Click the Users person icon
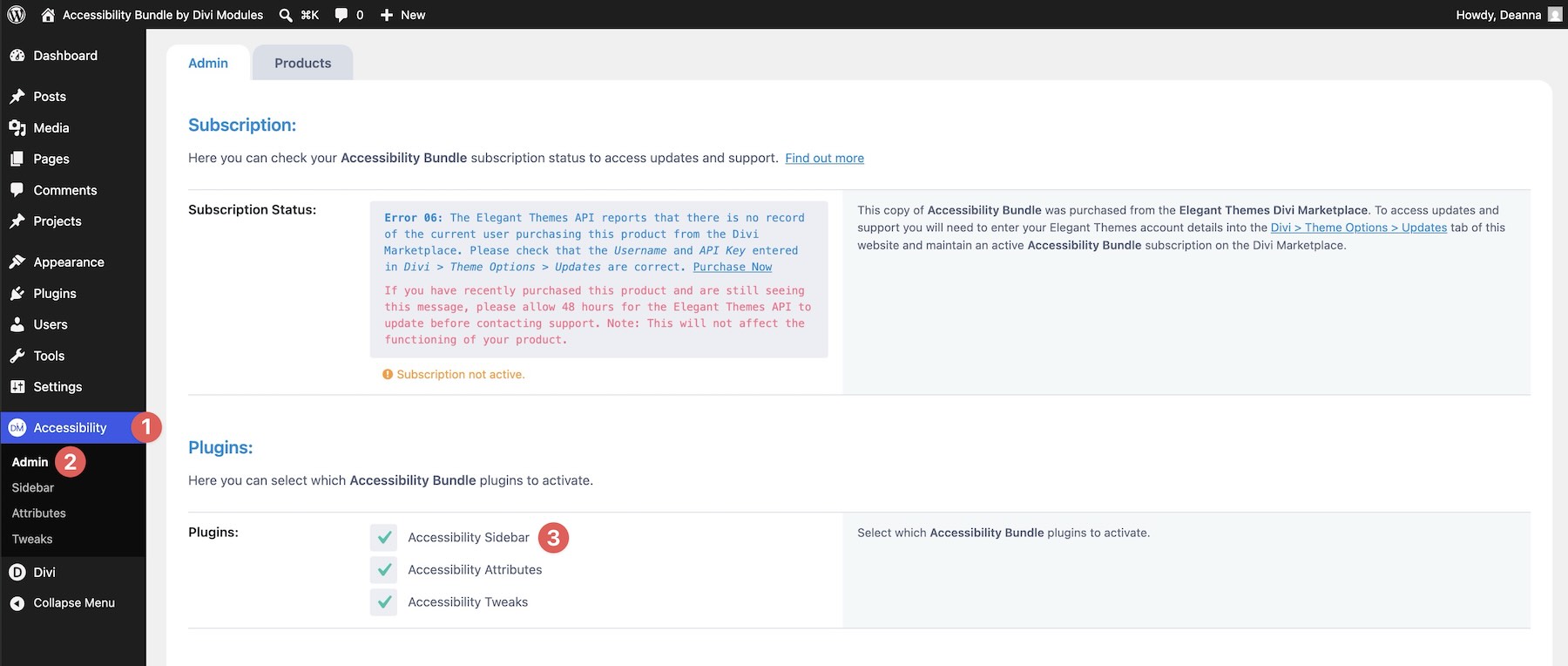 (17, 324)
